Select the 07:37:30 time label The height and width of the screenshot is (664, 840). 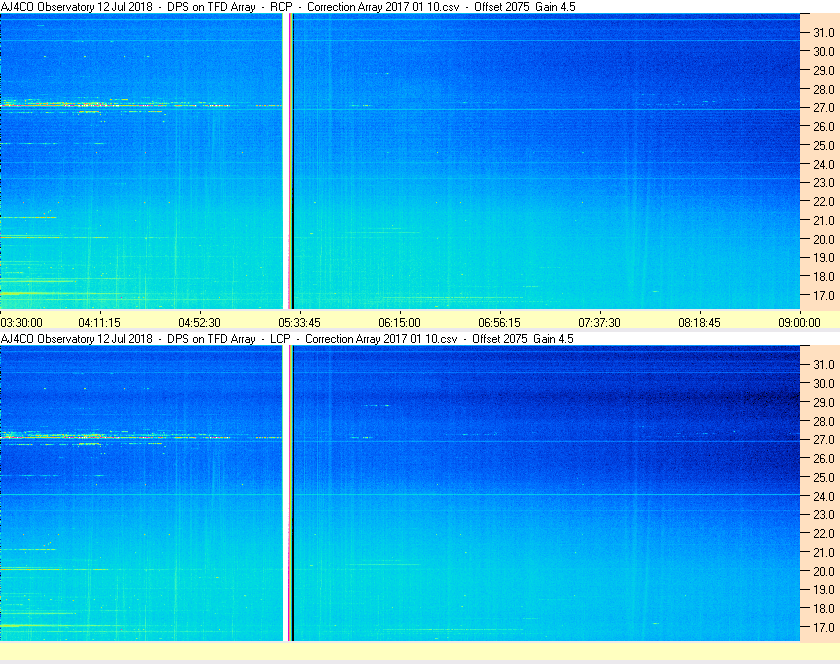coord(599,323)
